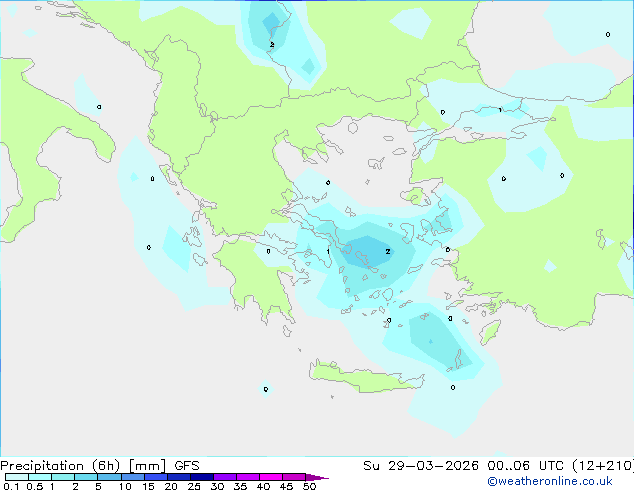This screenshot has width=634, height=490.
Task: Select the 45–50 mm legend swatch
Action: (294, 477)
